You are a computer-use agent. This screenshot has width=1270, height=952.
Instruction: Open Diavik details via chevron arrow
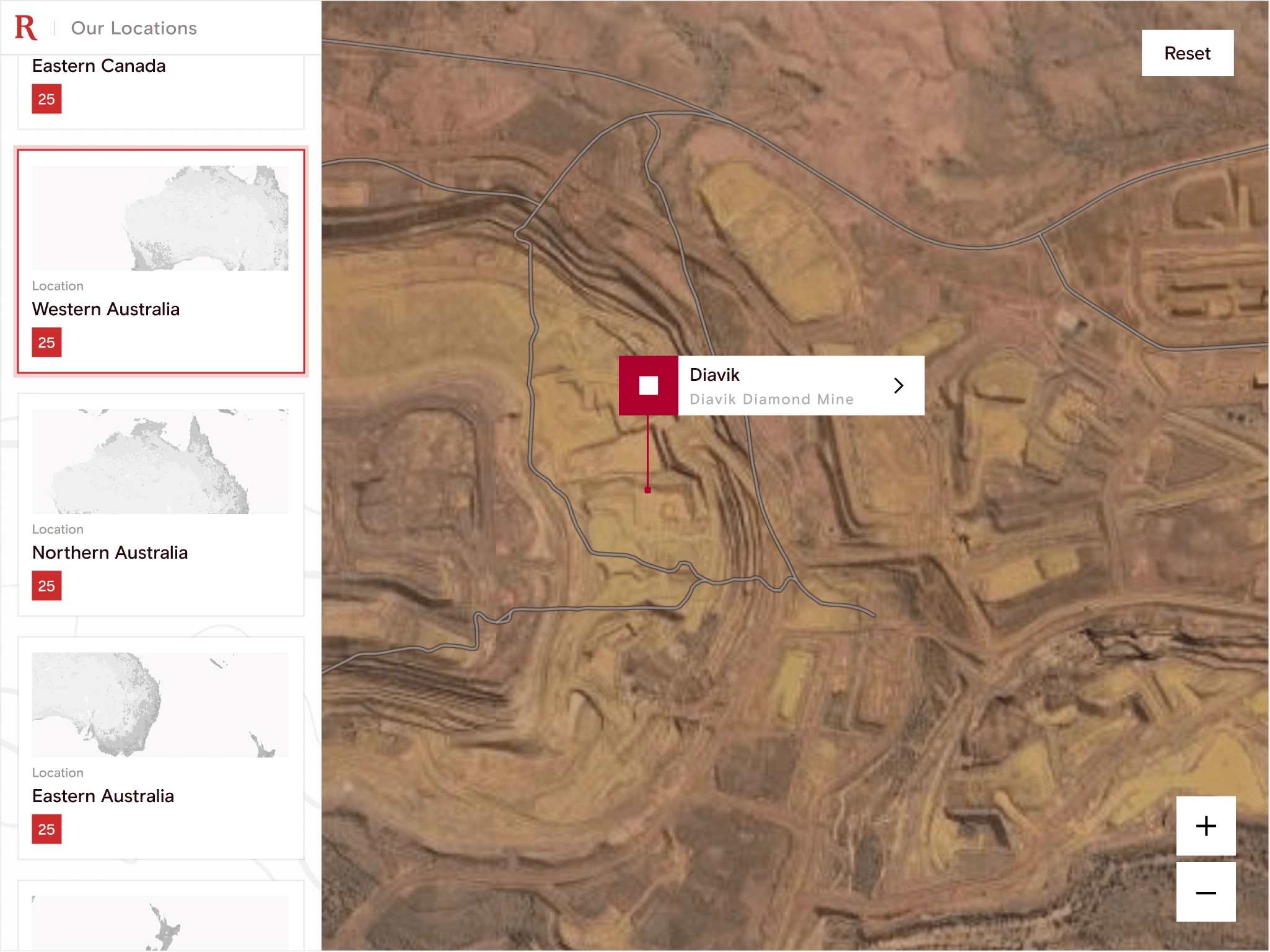point(898,385)
